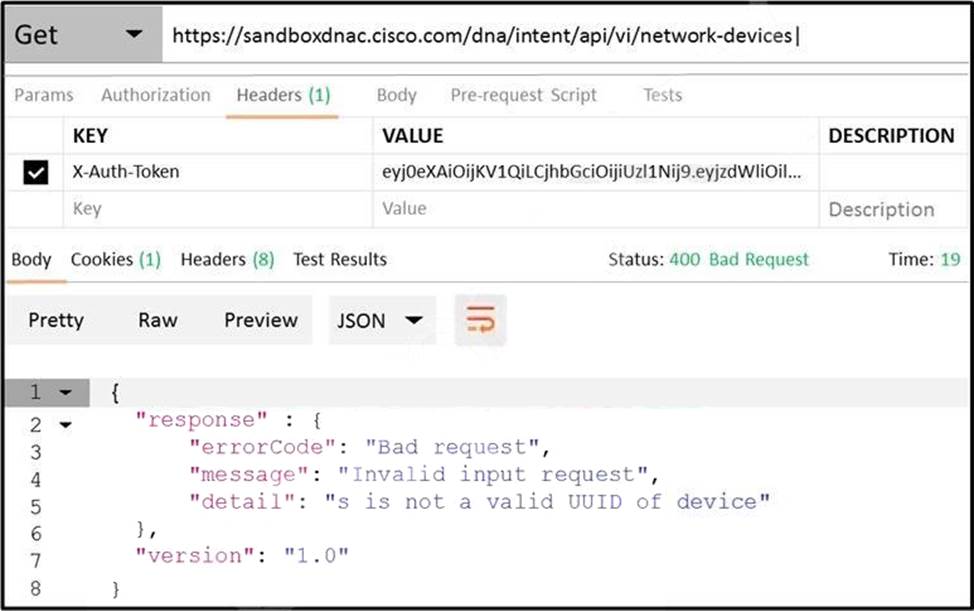Select the Pretty response view

(x=56, y=321)
